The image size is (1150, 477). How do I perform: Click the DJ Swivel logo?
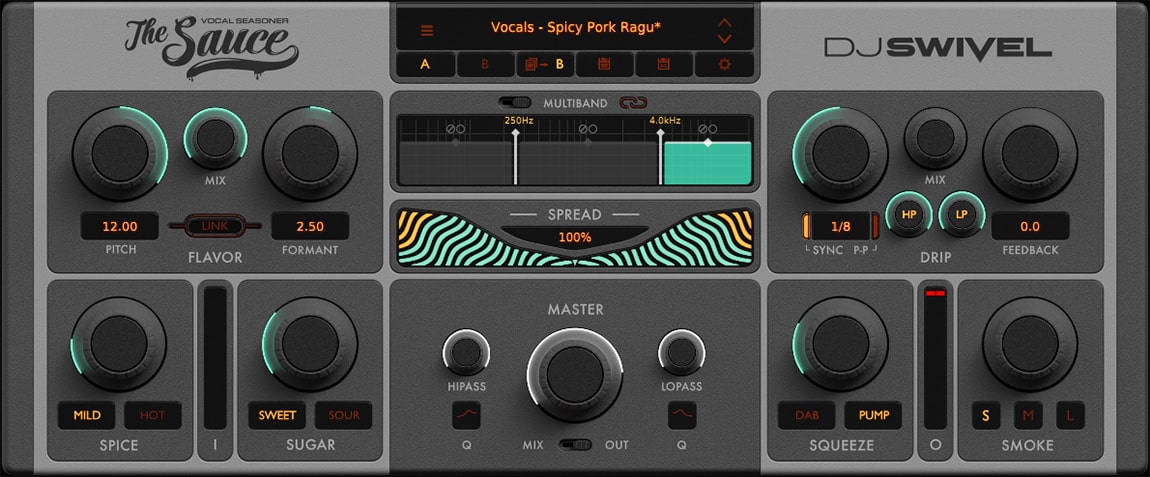(x=938, y=48)
